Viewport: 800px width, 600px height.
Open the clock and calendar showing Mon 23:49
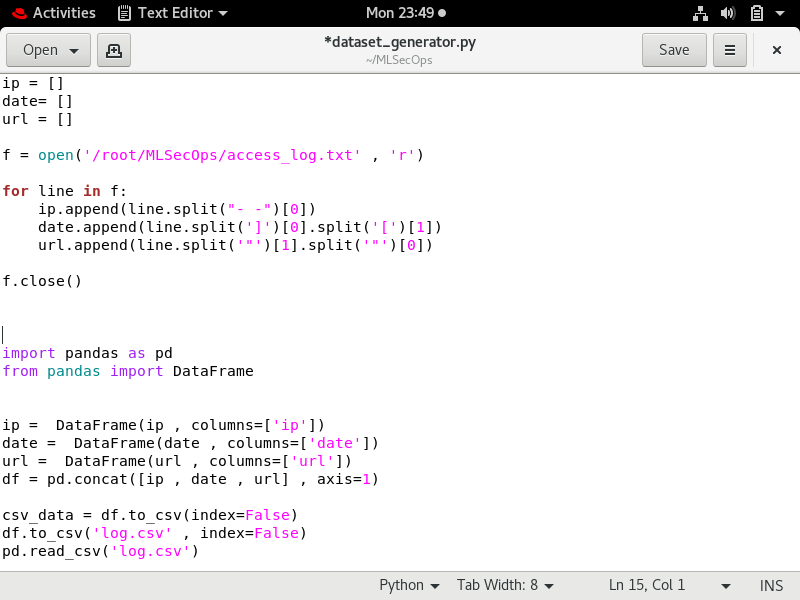coord(406,13)
